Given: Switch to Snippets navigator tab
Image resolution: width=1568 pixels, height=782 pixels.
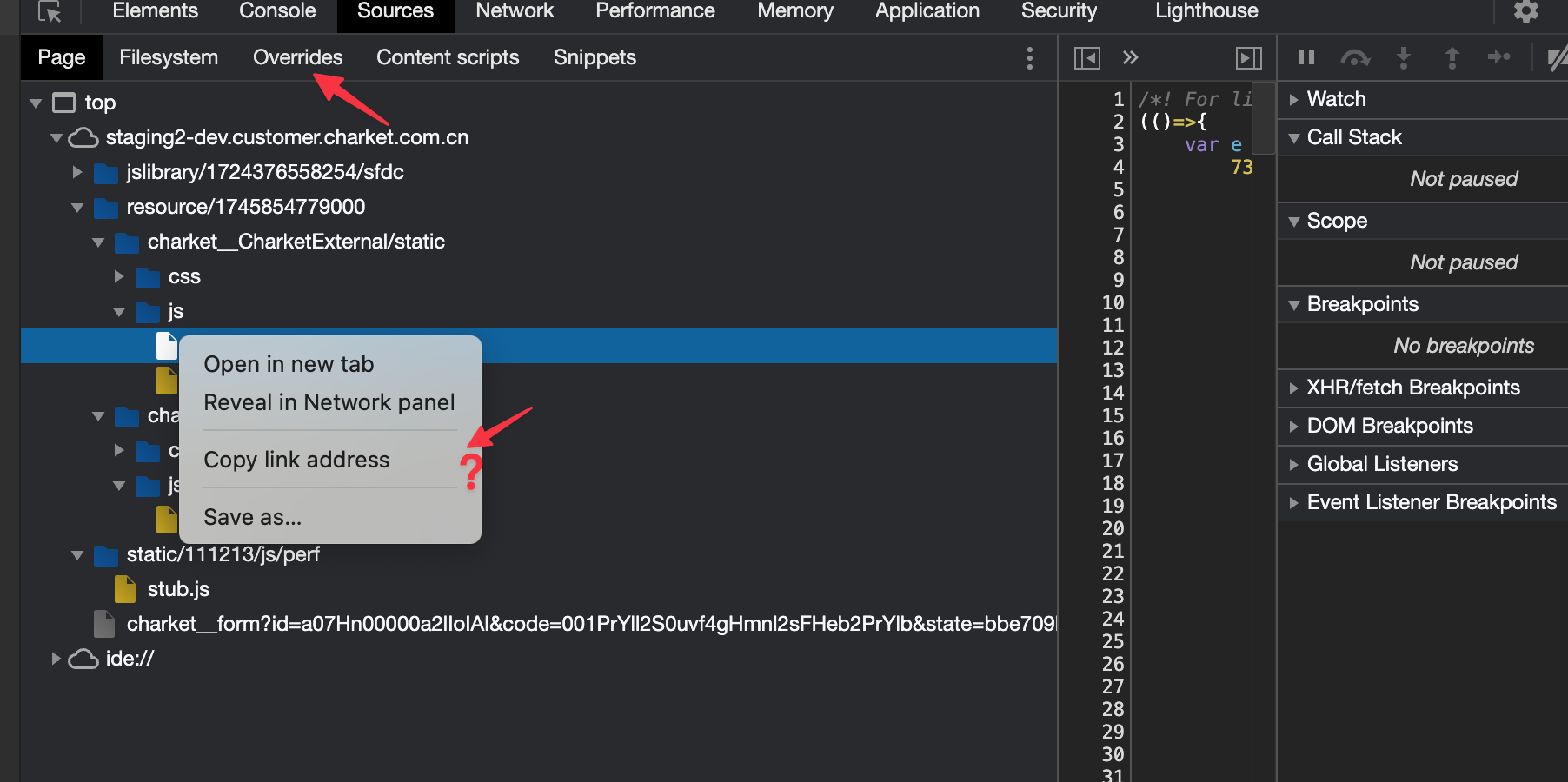Looking at the screenshot, I should pyautogui.click(x=595, y=58).
